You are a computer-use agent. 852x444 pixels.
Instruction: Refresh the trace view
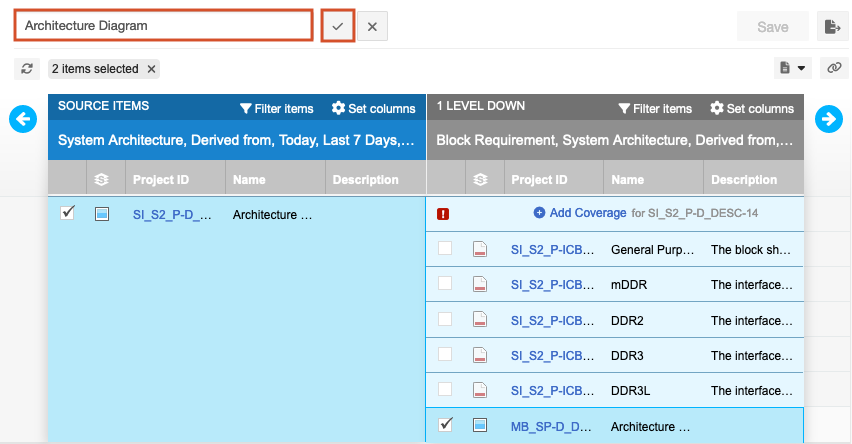(x=27, y=69)
